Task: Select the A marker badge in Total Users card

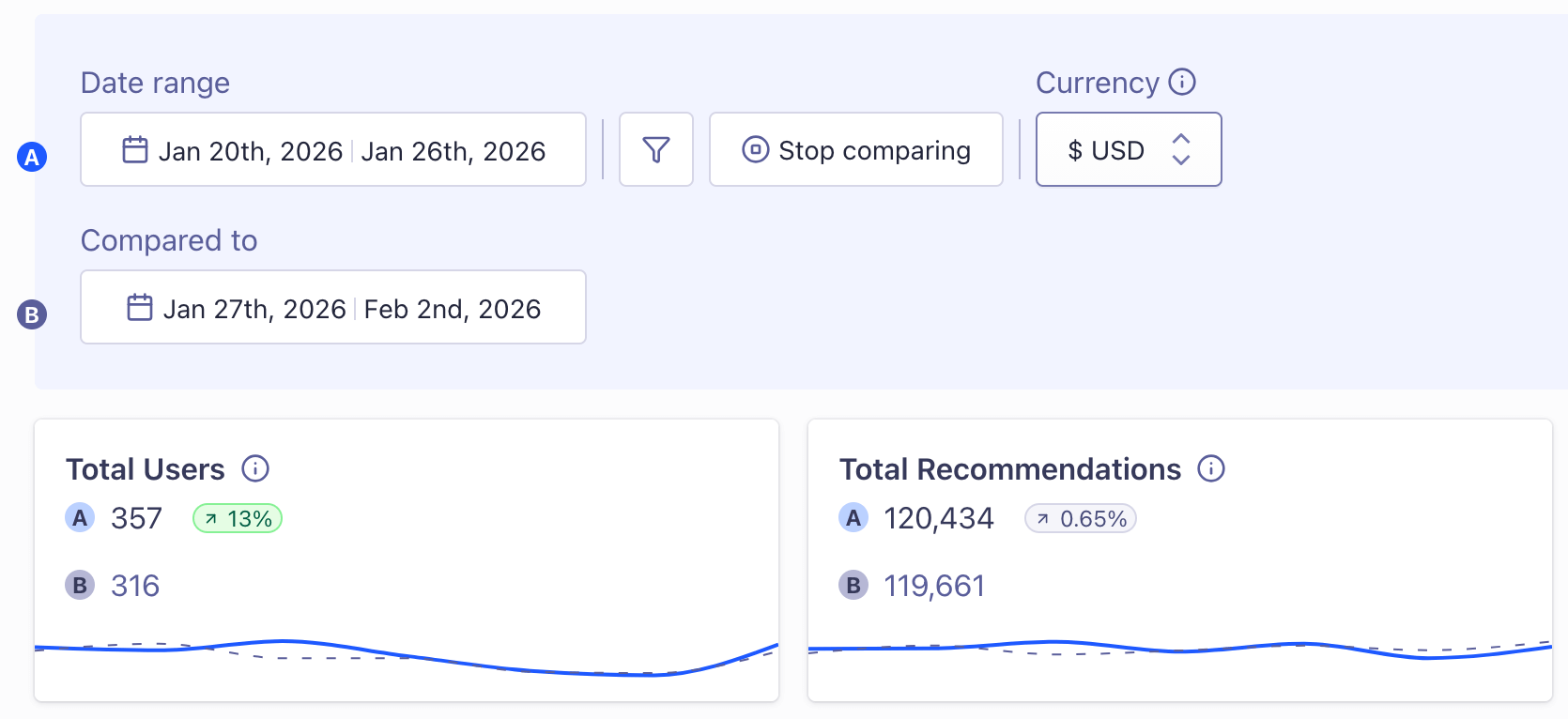Action: coord(80,517)
